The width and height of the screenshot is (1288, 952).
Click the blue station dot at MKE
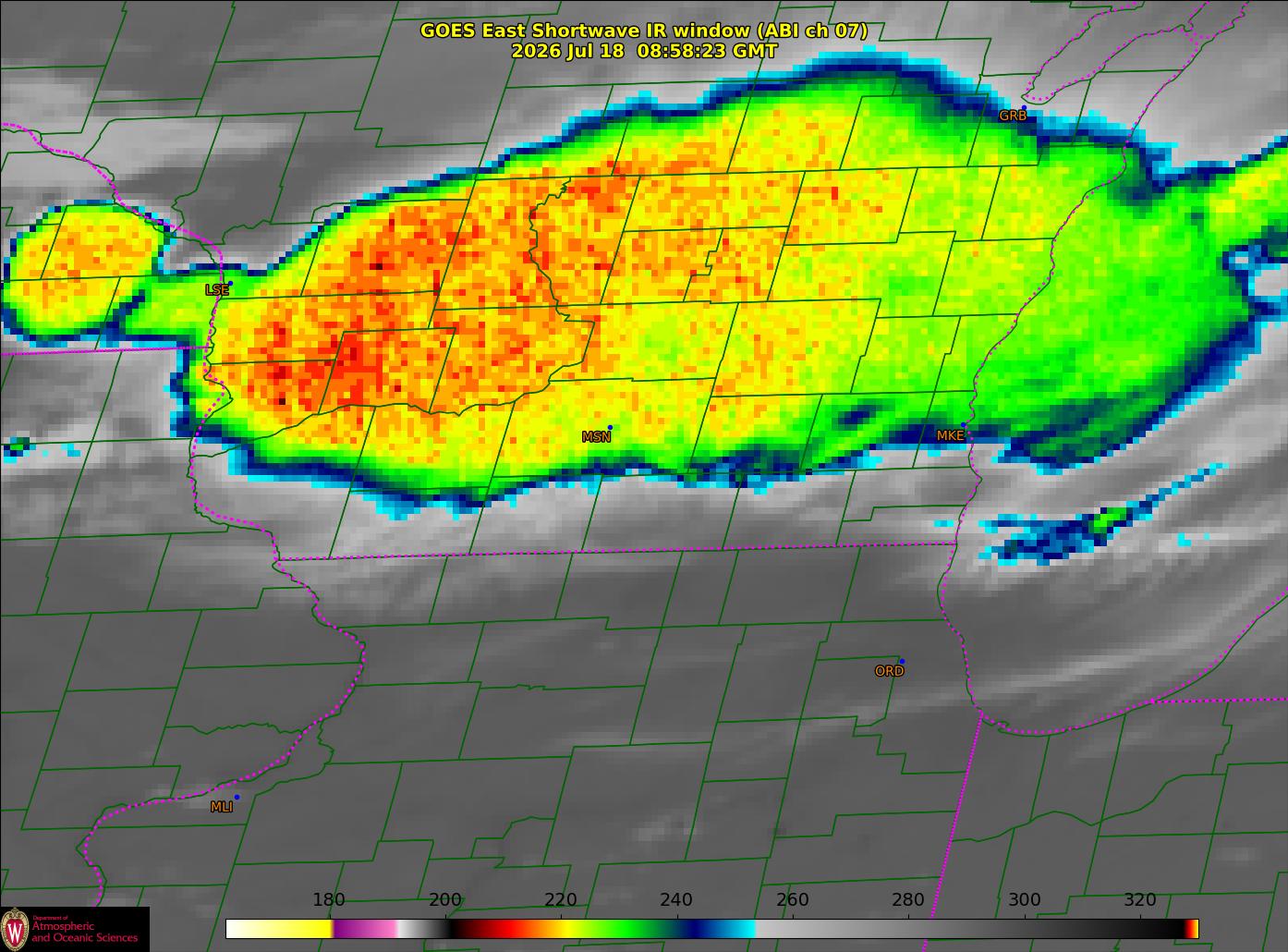(x=963, y=425)
